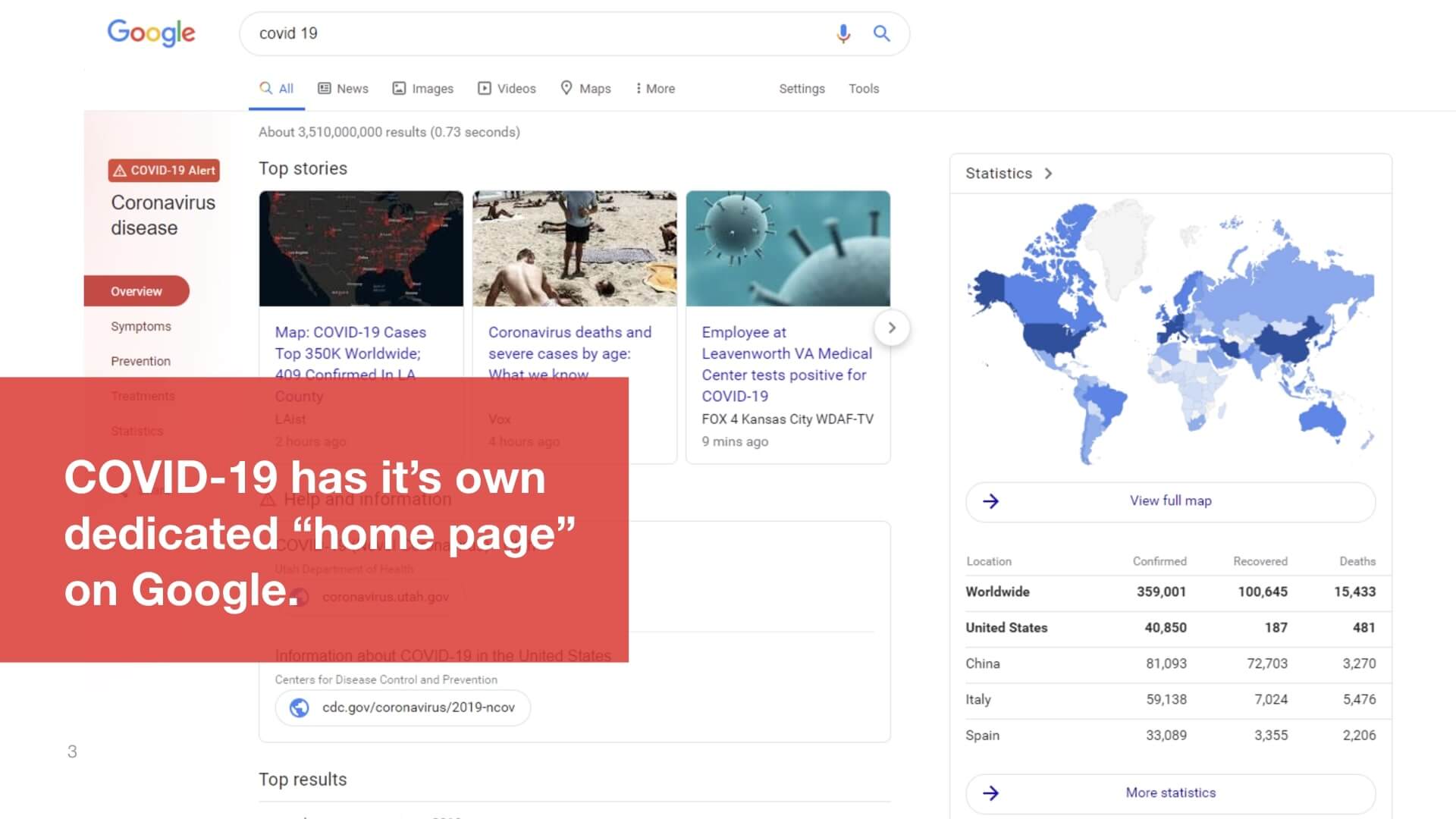Click the United States statistics row
This screenshot has height=819, width=1456.
(1170, 628)
